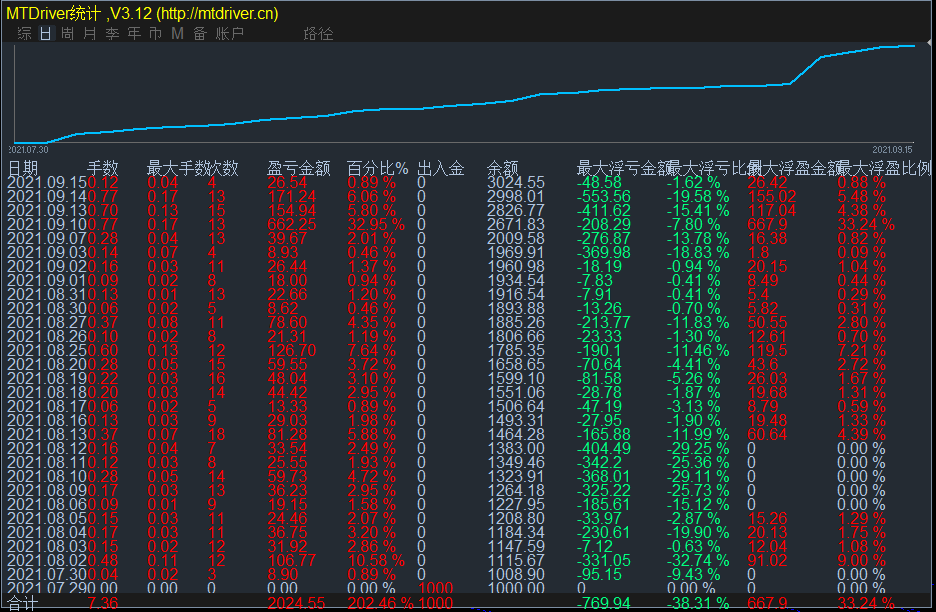Select the 2021.08.13 date cell
This screenshot has height=612, width=936.
click(47, 434)
